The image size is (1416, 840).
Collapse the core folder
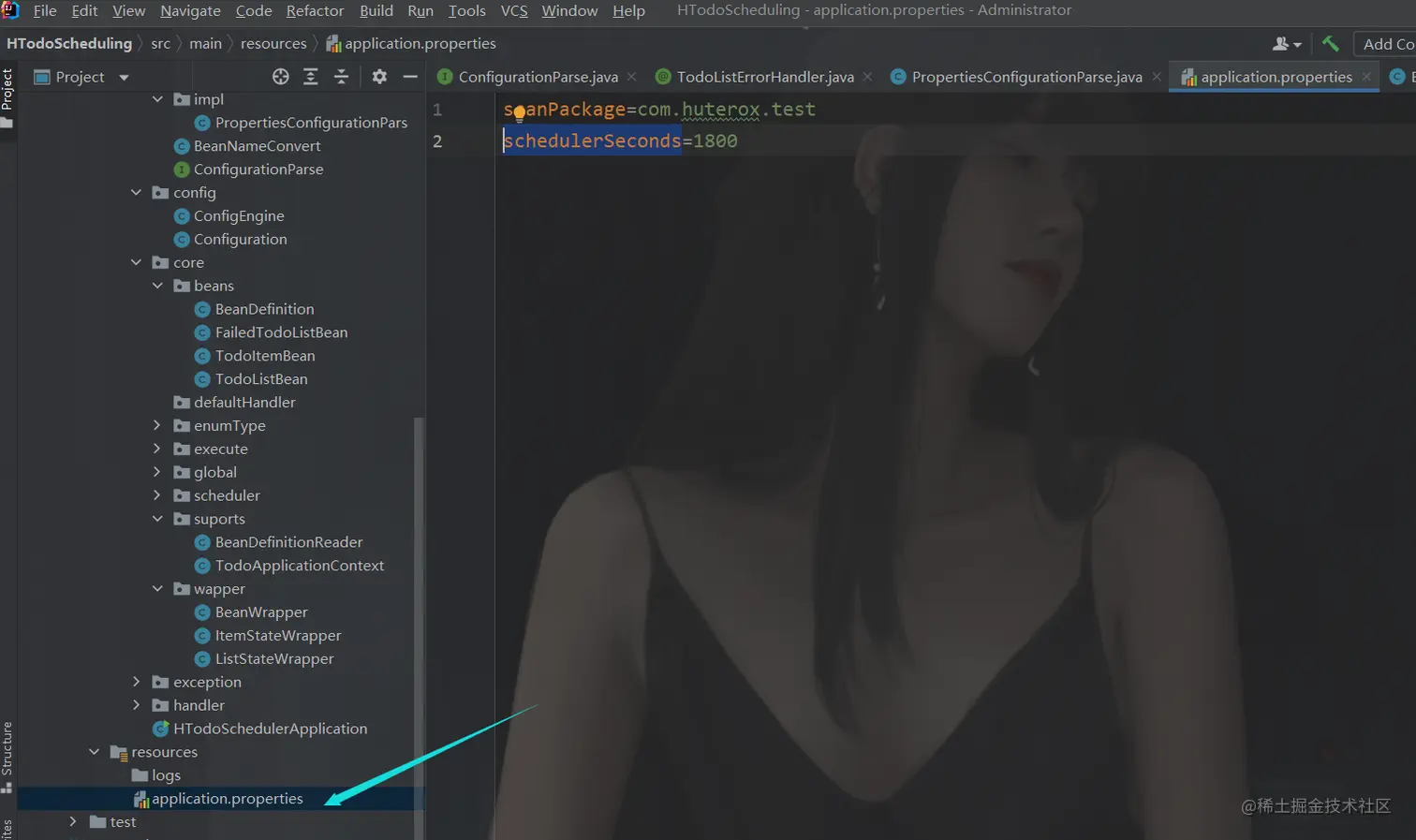pyautogui.click(x=137, y=262)
